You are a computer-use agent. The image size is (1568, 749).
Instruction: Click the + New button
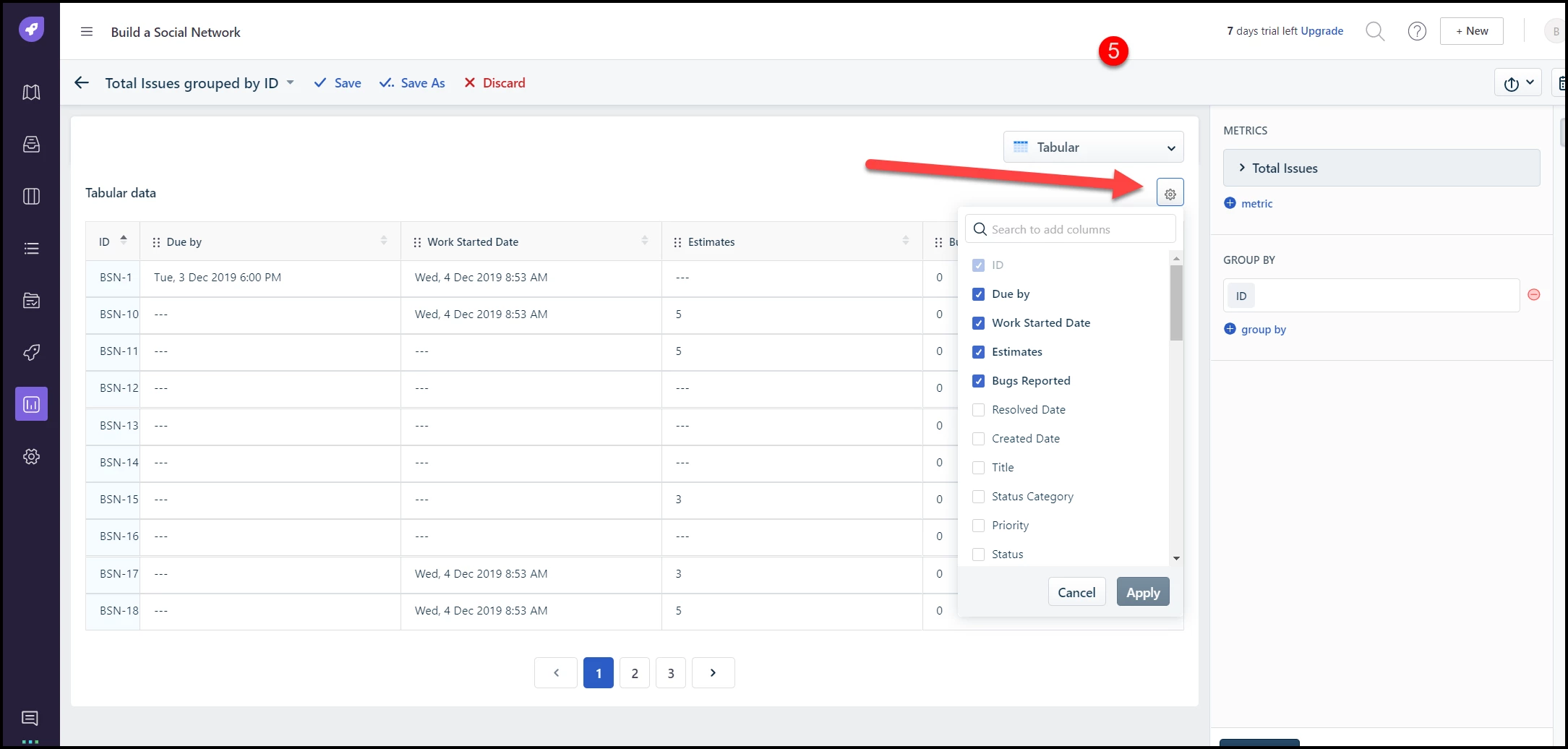(x=1471, y=31)
